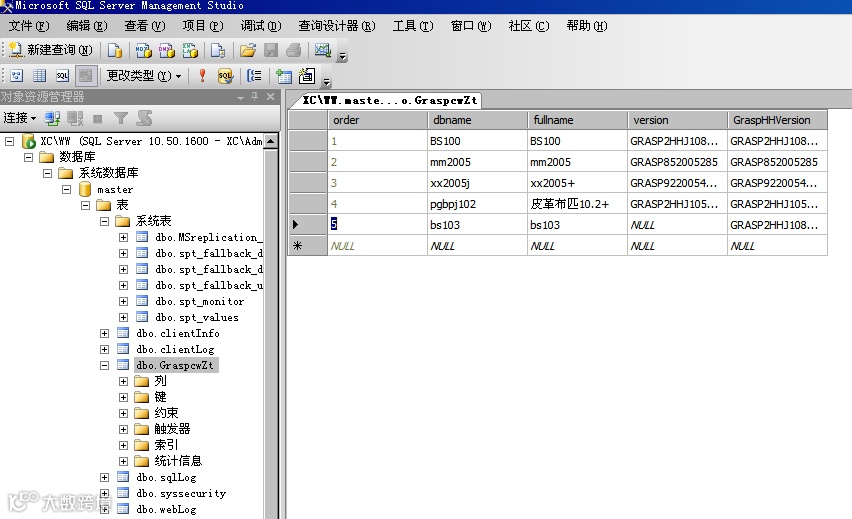The height and width of the screenshot is (519, 852).
Task: Open the 帮助(H) menu
Action: (587, 26)
